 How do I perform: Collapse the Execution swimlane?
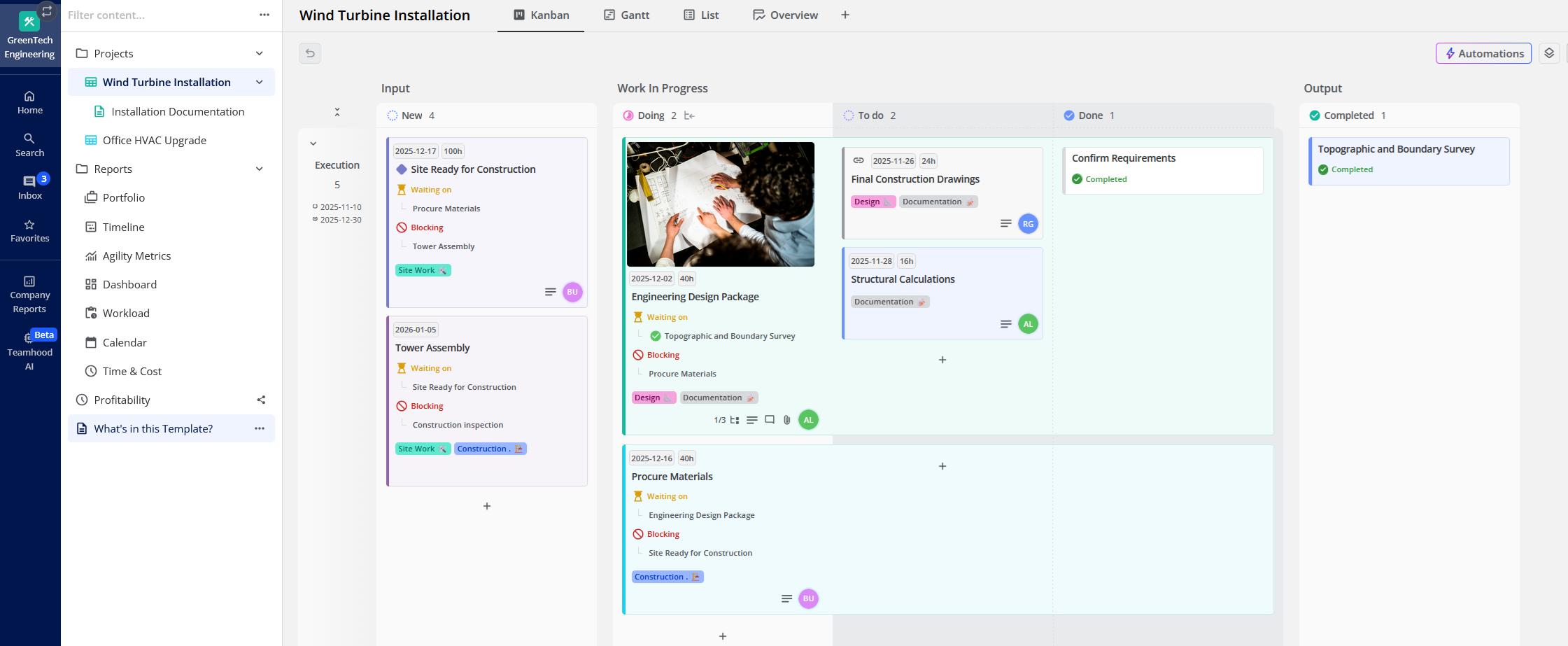point(313,143)
